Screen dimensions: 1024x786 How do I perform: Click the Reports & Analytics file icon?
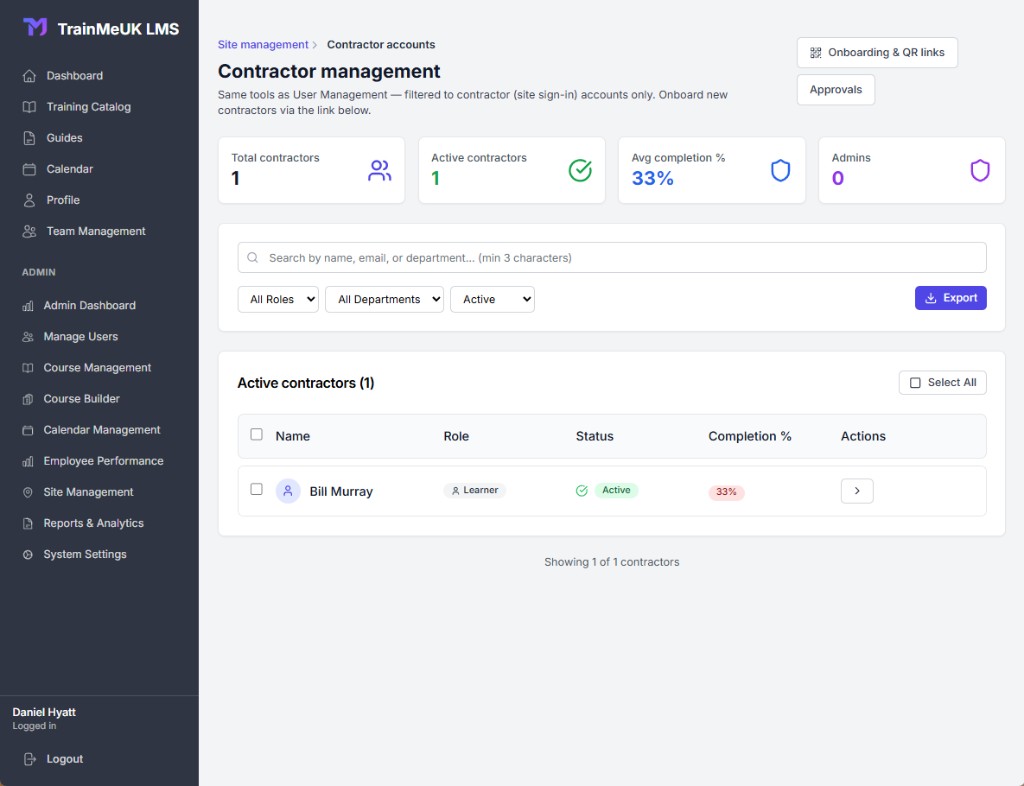27,524
